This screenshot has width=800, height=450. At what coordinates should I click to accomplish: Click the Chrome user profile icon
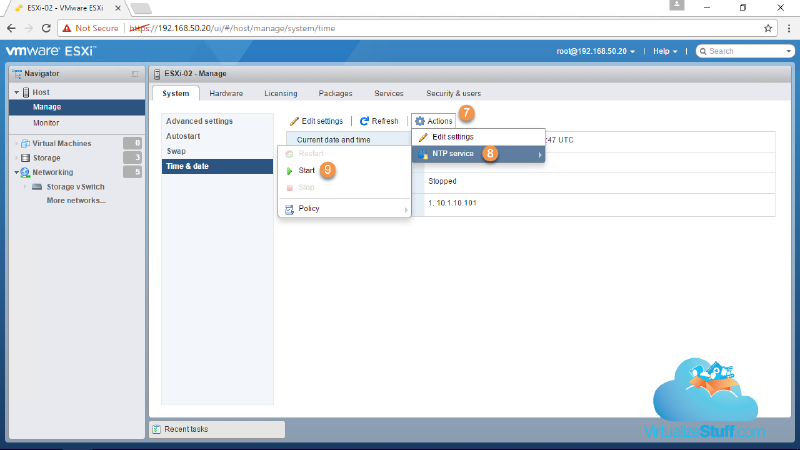pos(677,5)
